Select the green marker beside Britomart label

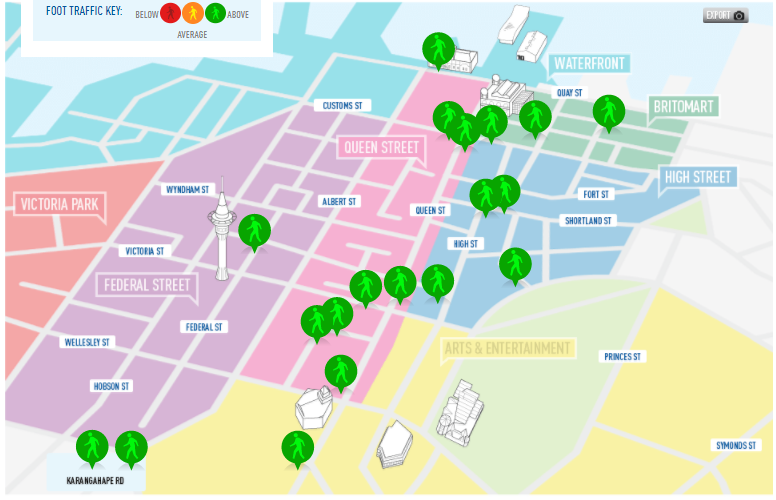point(609,111)
